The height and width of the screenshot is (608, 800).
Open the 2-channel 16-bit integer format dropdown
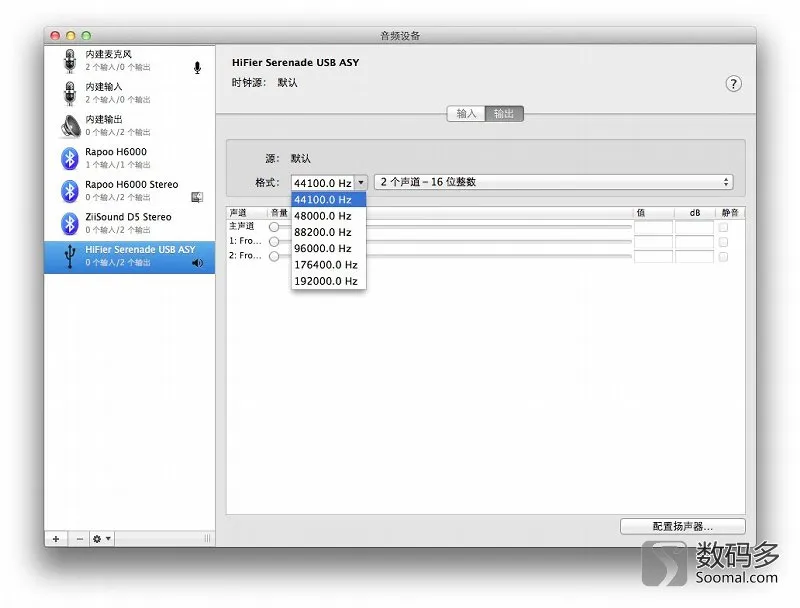point(554,182)
